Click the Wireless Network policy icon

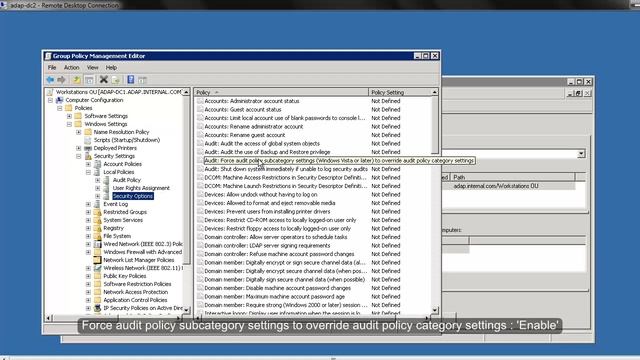coord(98,268)
